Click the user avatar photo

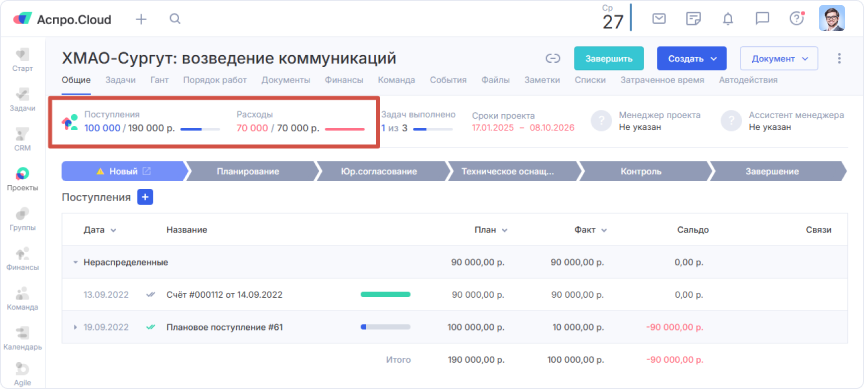(x=831, y=18)
